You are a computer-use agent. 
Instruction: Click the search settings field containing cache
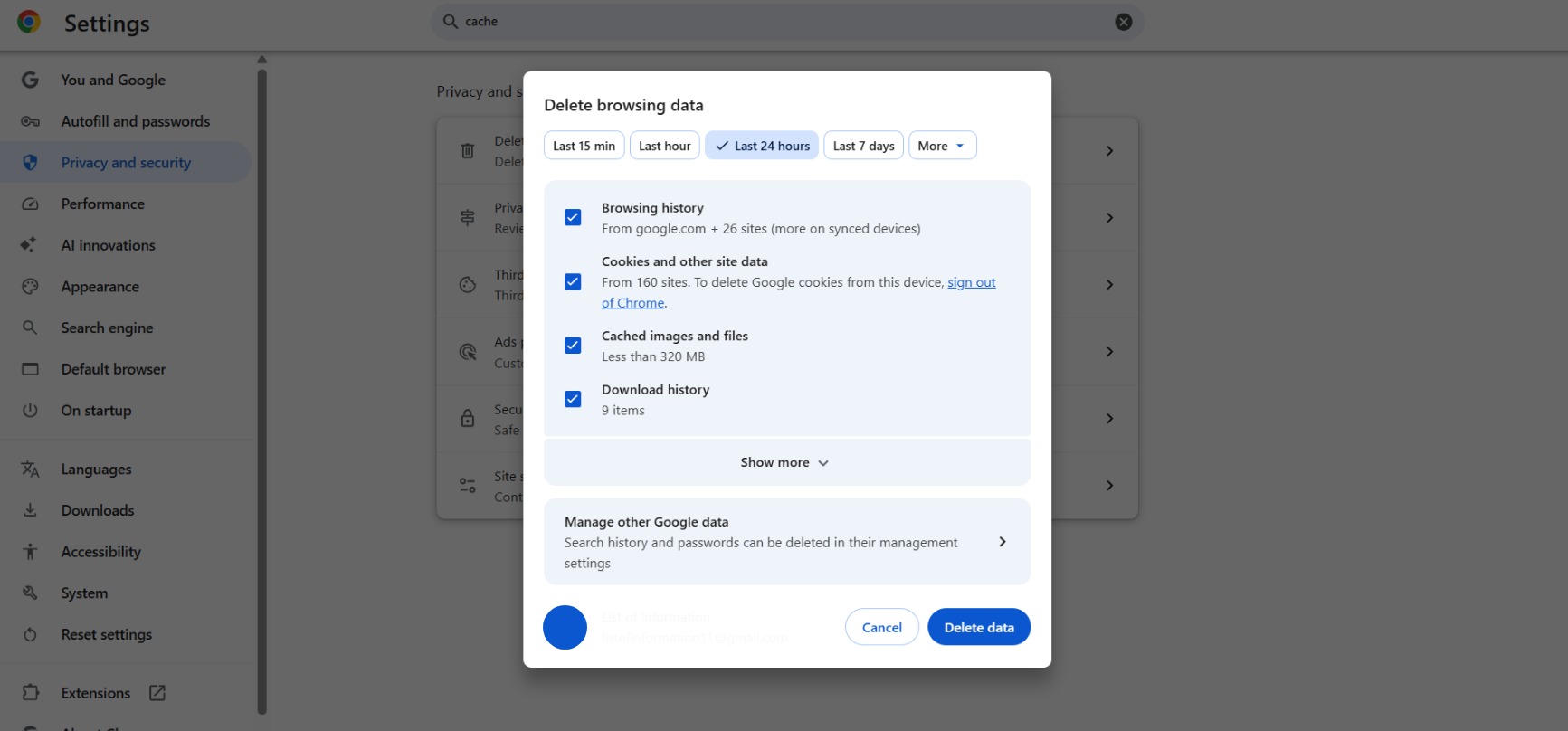point(787,22)
